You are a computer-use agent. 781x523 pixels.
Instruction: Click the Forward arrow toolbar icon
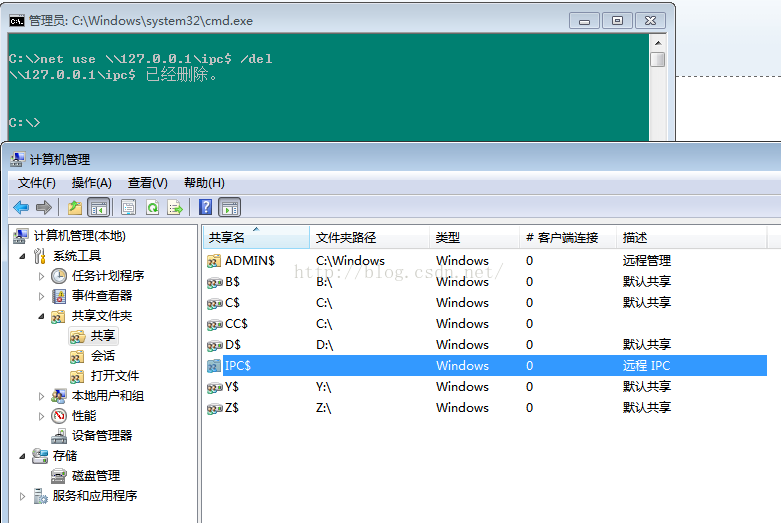pos(44,207)
